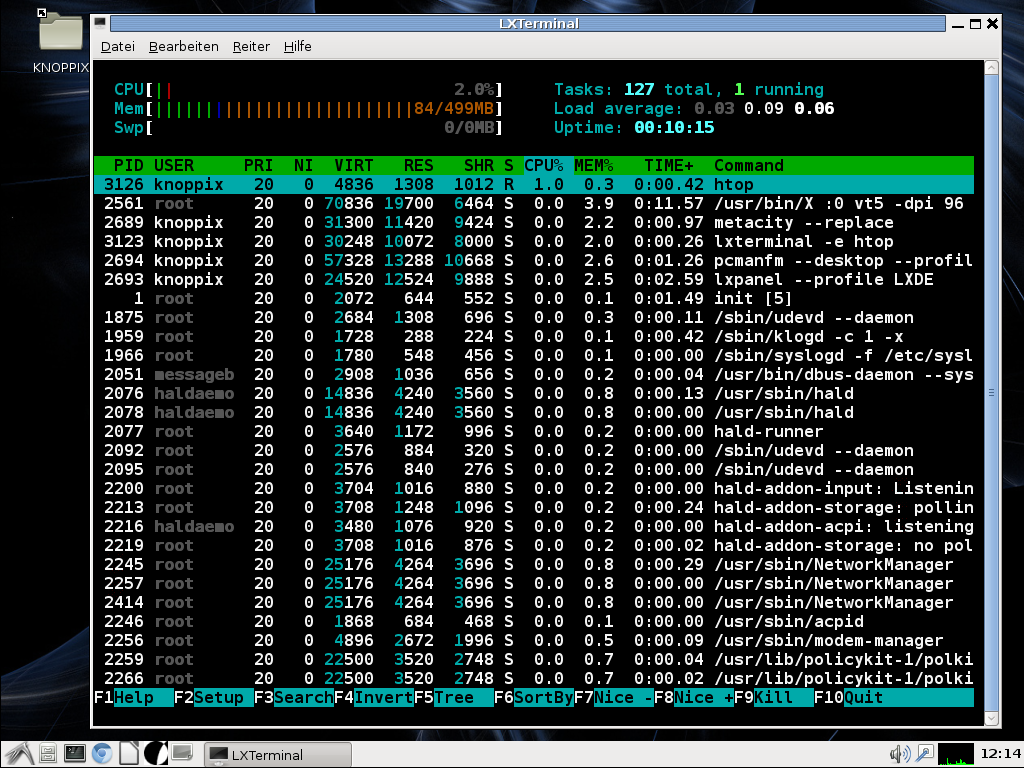Mute audio via the speaker tray icon
The height and width of the screenshot is (768, 1024).
coord(899,752)
